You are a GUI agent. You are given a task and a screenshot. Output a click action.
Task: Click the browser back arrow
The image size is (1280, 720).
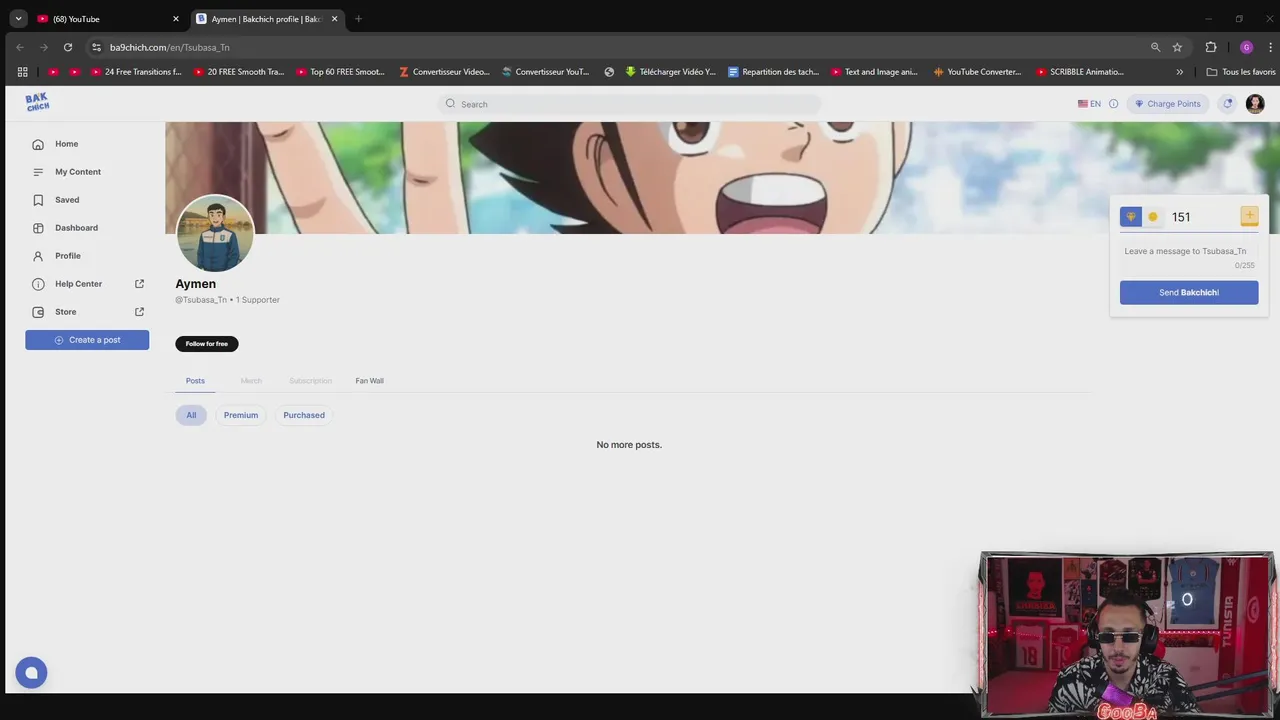pyautogui.click(x=19, y=47)
